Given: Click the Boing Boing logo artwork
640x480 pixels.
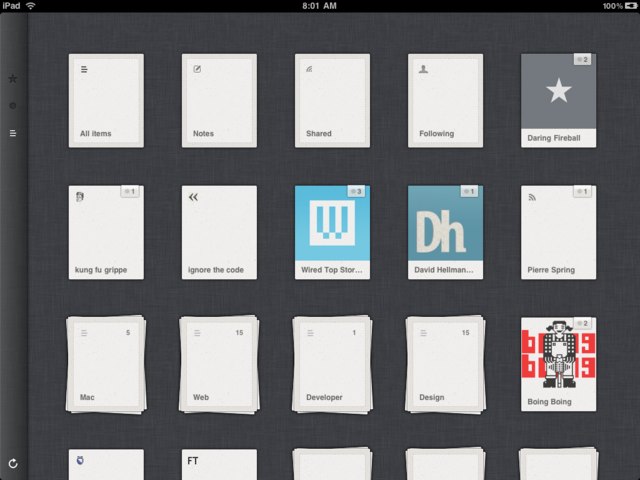Looking at the screenshot, I should 558,354.
